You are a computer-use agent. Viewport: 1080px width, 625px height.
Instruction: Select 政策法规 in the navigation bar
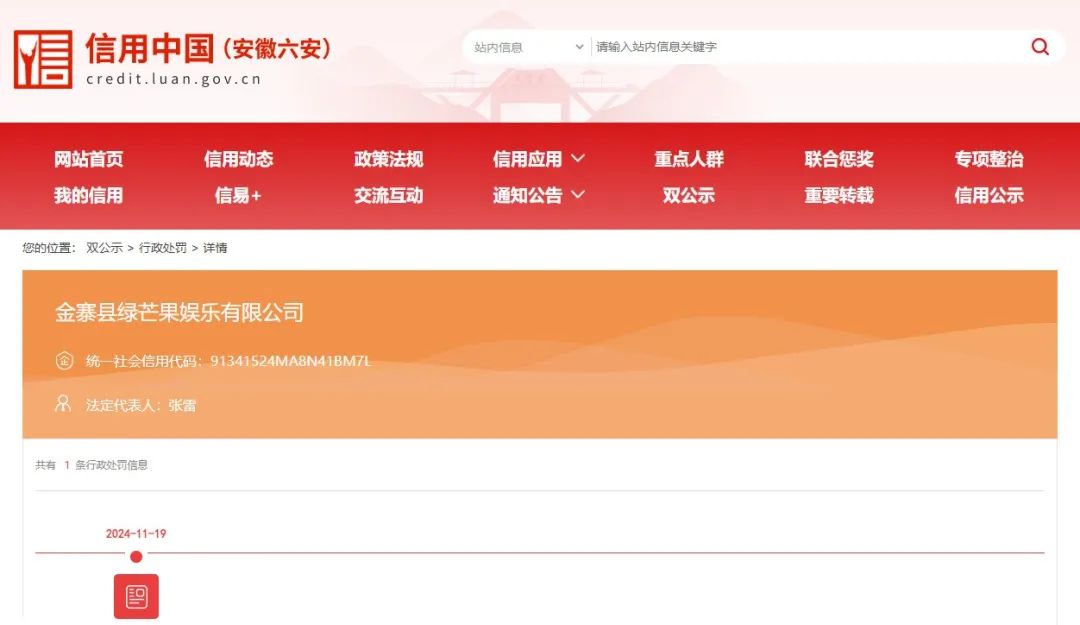click(x=388, y=159)
